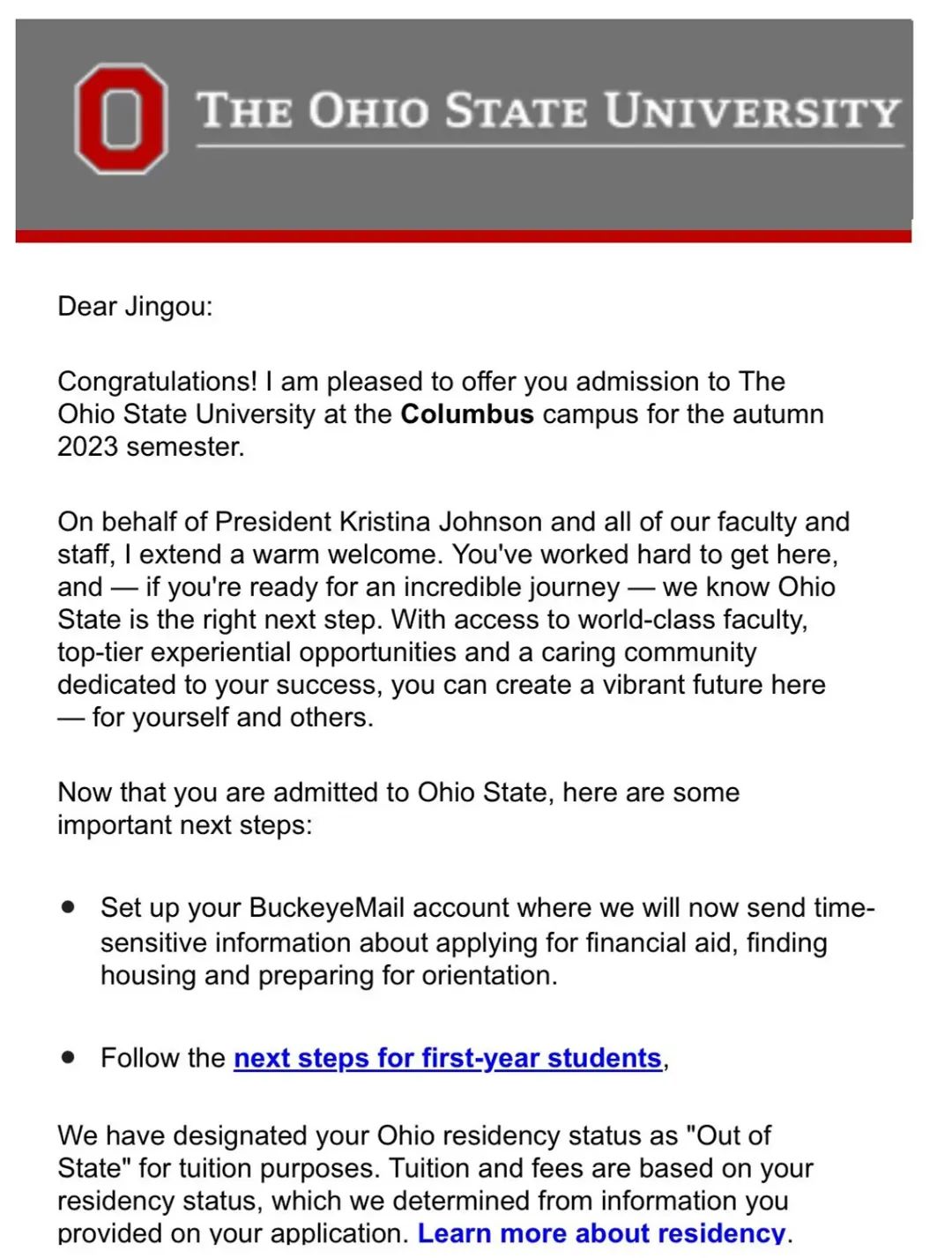Click the important next steps line
Image resolution: width=952 pixels, height=1258 pixels.
(x=184, y=825)
